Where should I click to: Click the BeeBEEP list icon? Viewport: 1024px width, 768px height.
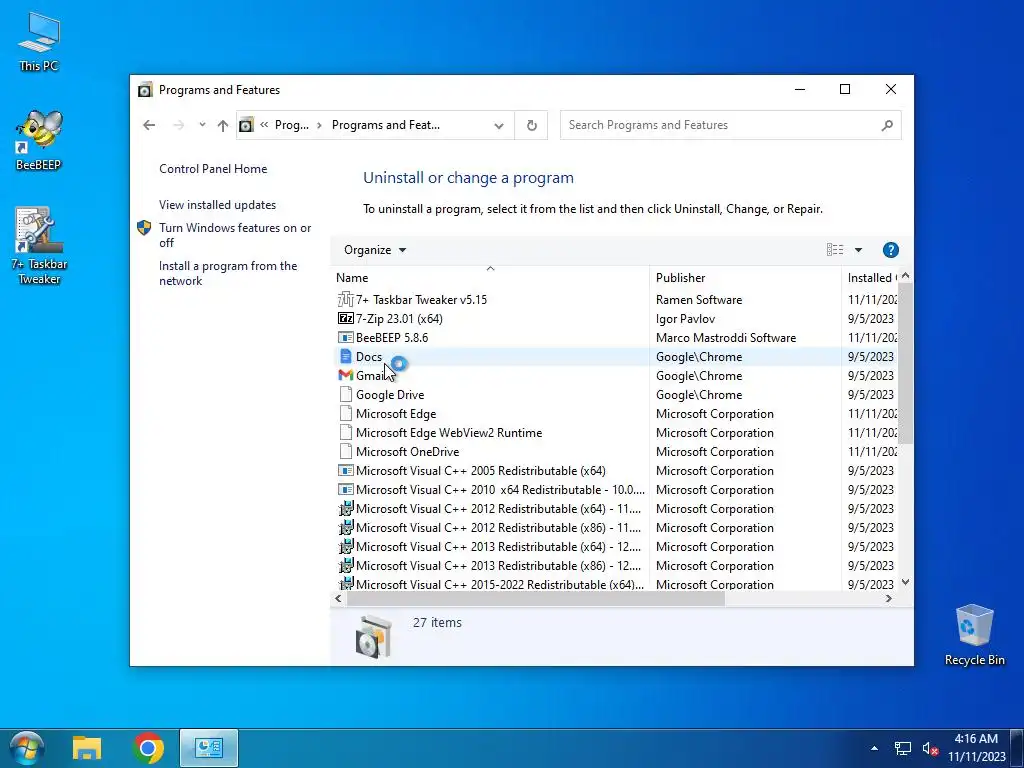pos(345,338)
